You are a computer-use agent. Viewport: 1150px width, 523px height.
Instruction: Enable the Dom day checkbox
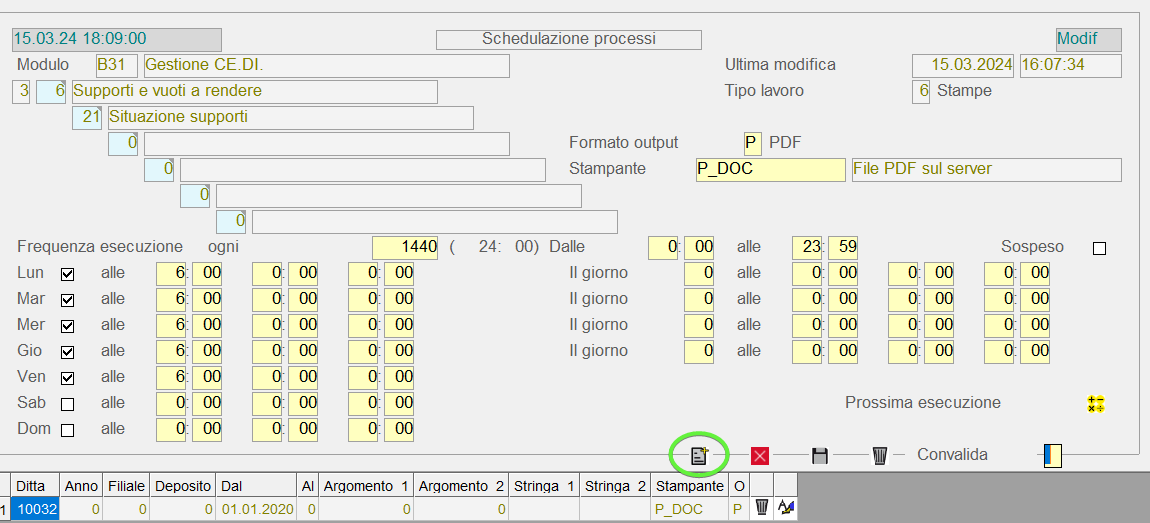tap(68, 430)
